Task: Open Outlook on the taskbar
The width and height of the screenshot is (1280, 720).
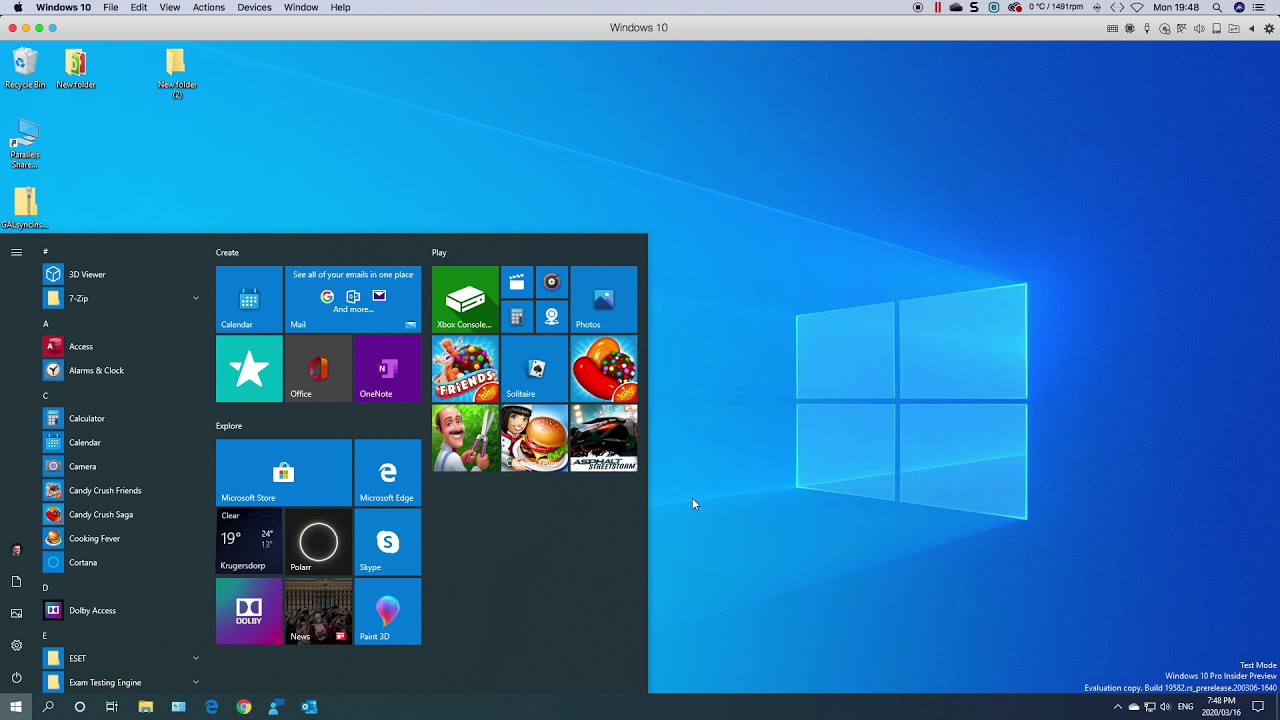Action: click(x=309, y=707)
